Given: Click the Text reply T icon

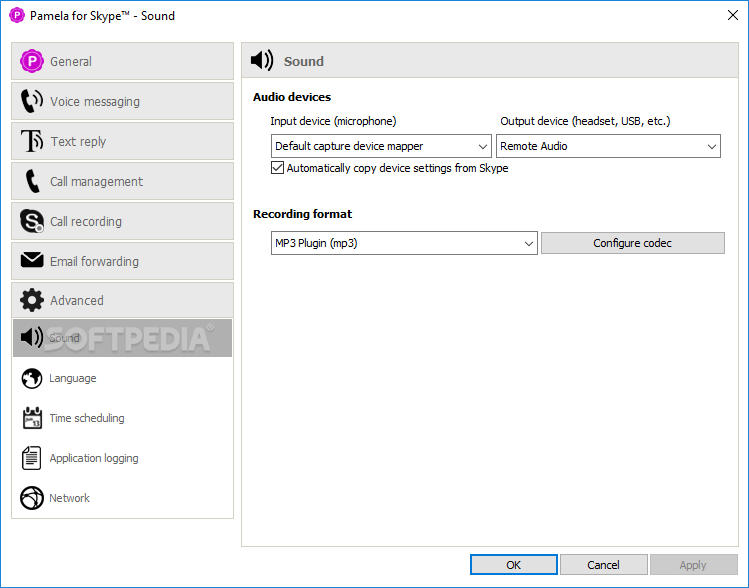Looking at the screenshot, I should tap(32, 141).
